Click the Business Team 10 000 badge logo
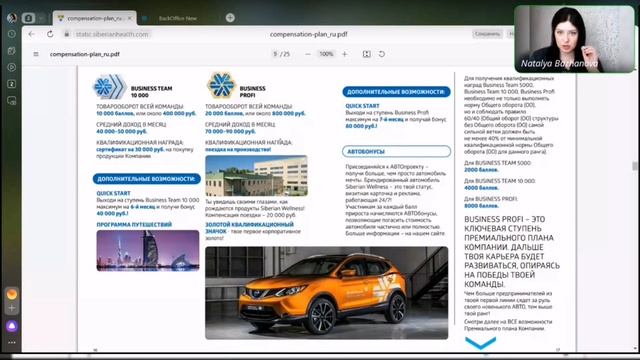 109,87
